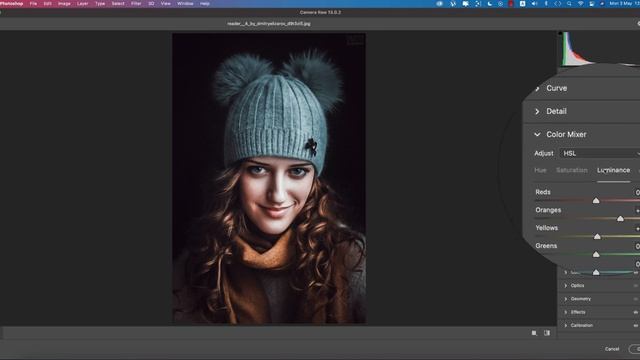The height and width of the screenshot is (360, 640).
Task: Switch to the Hue tab
Action: click(x=540, y=170)
